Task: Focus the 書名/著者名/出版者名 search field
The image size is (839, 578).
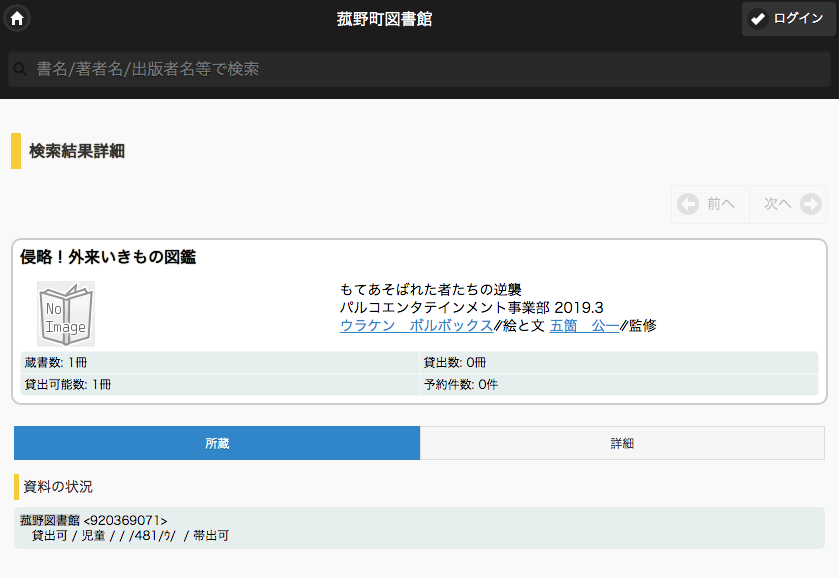Action: (419, 69)
